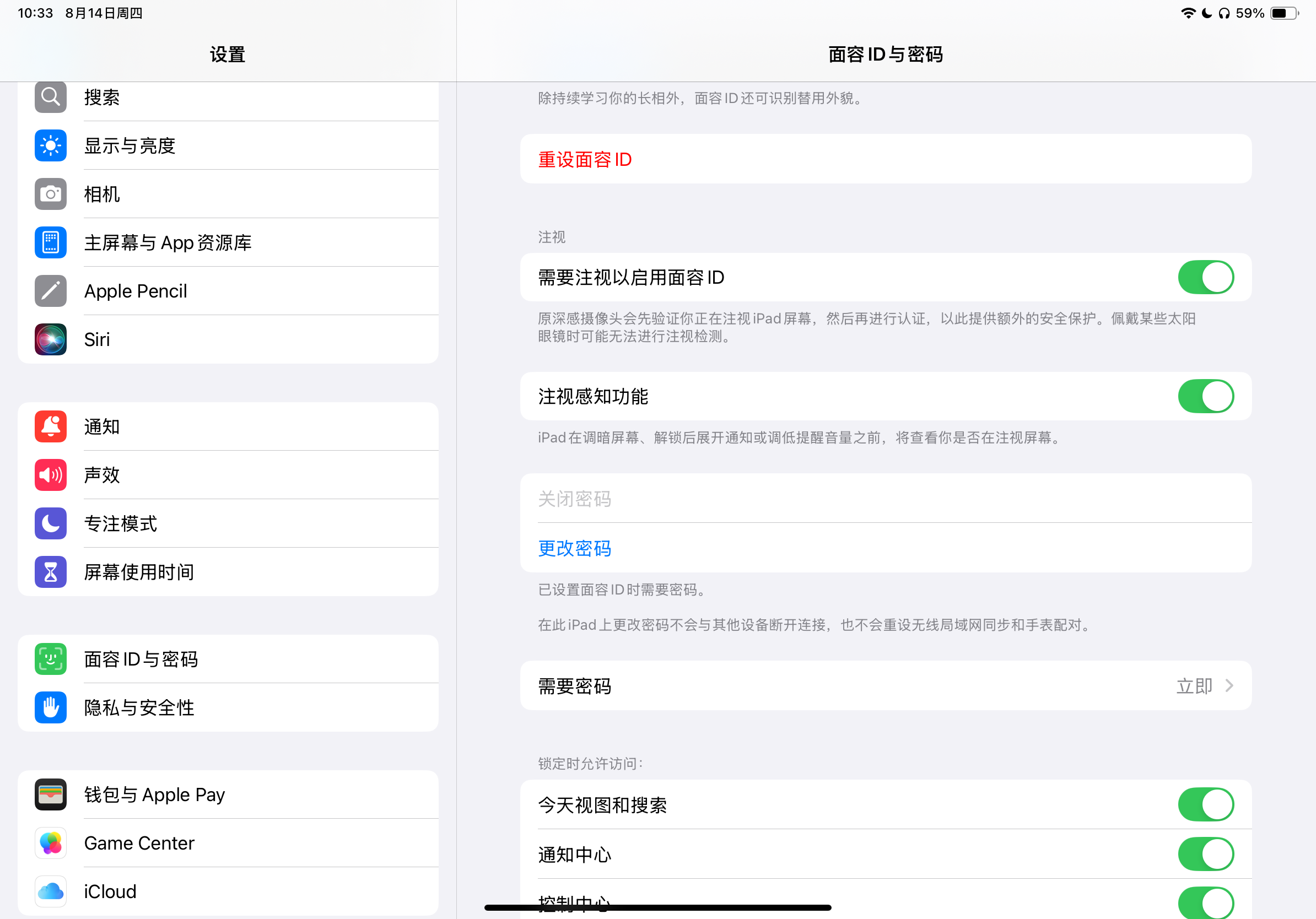
Task: Open the Siri icon in settings list
Action: click(51, 339)
